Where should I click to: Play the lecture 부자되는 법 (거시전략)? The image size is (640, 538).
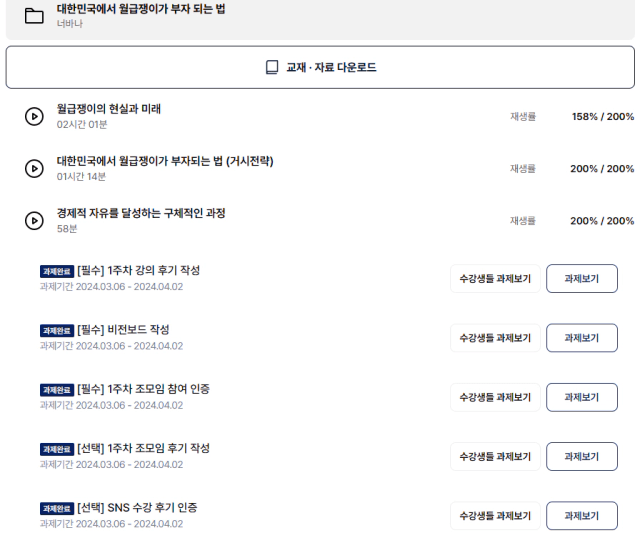click(34, 169)
